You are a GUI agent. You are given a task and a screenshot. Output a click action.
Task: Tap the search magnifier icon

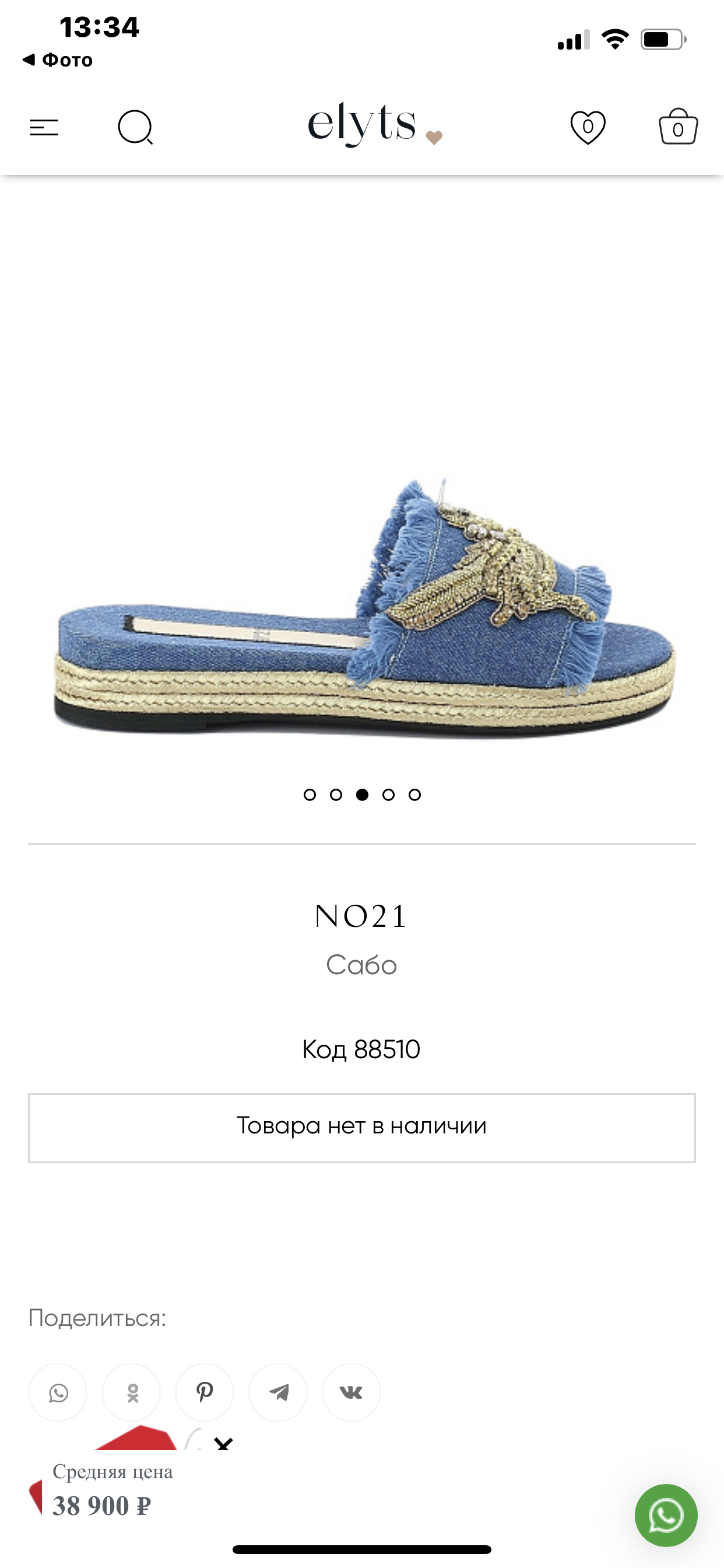click(135, 127)
